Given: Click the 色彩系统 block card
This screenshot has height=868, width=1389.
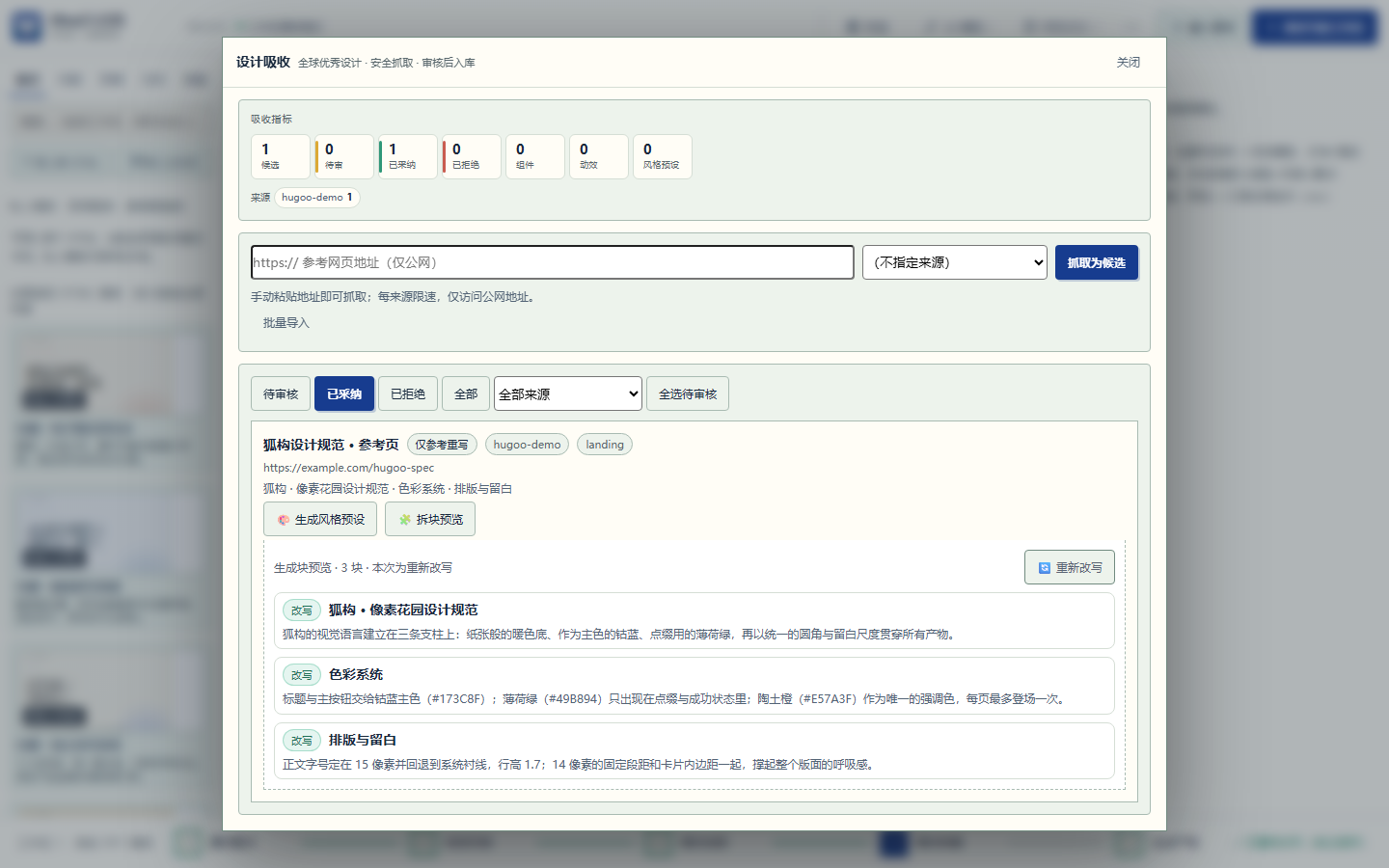Looking at the screenshot, I should tap(694, 686).
